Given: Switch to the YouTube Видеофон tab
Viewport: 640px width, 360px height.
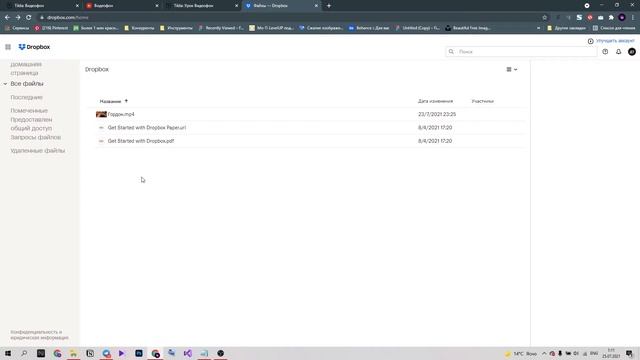Looking at the screenshot, I should point(121,6).
